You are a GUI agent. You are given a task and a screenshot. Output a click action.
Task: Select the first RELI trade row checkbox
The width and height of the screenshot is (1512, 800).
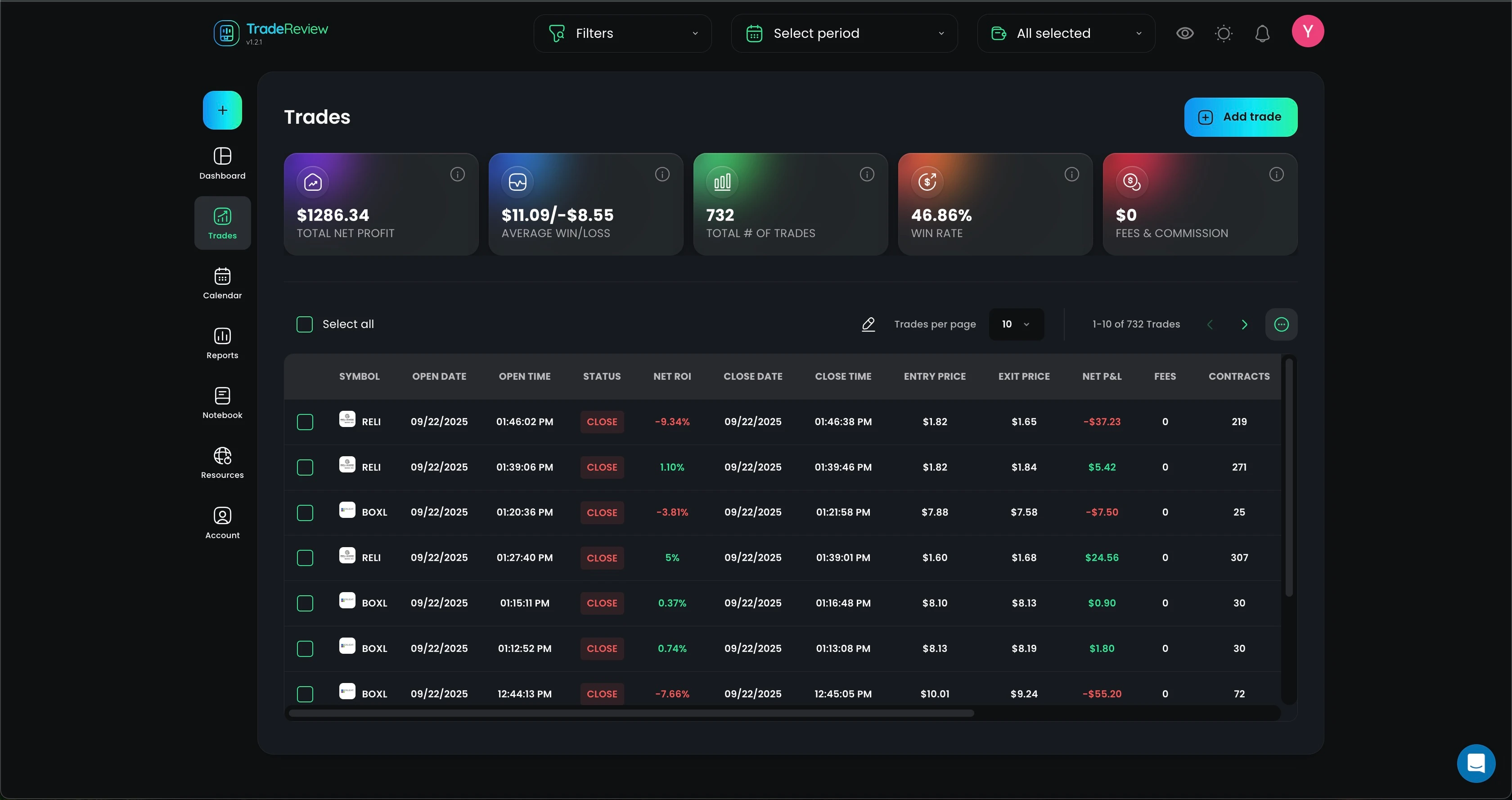click(x=305, y=422)
